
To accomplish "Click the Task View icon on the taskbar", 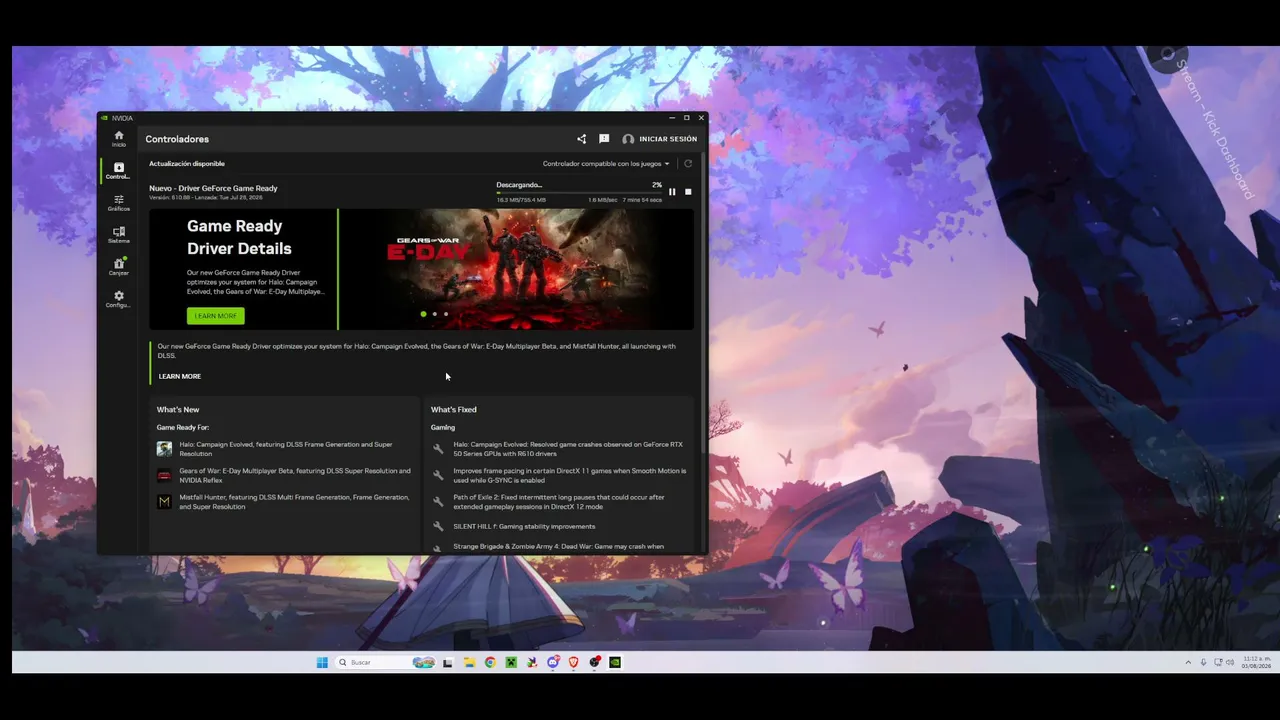I will (448, 662).
